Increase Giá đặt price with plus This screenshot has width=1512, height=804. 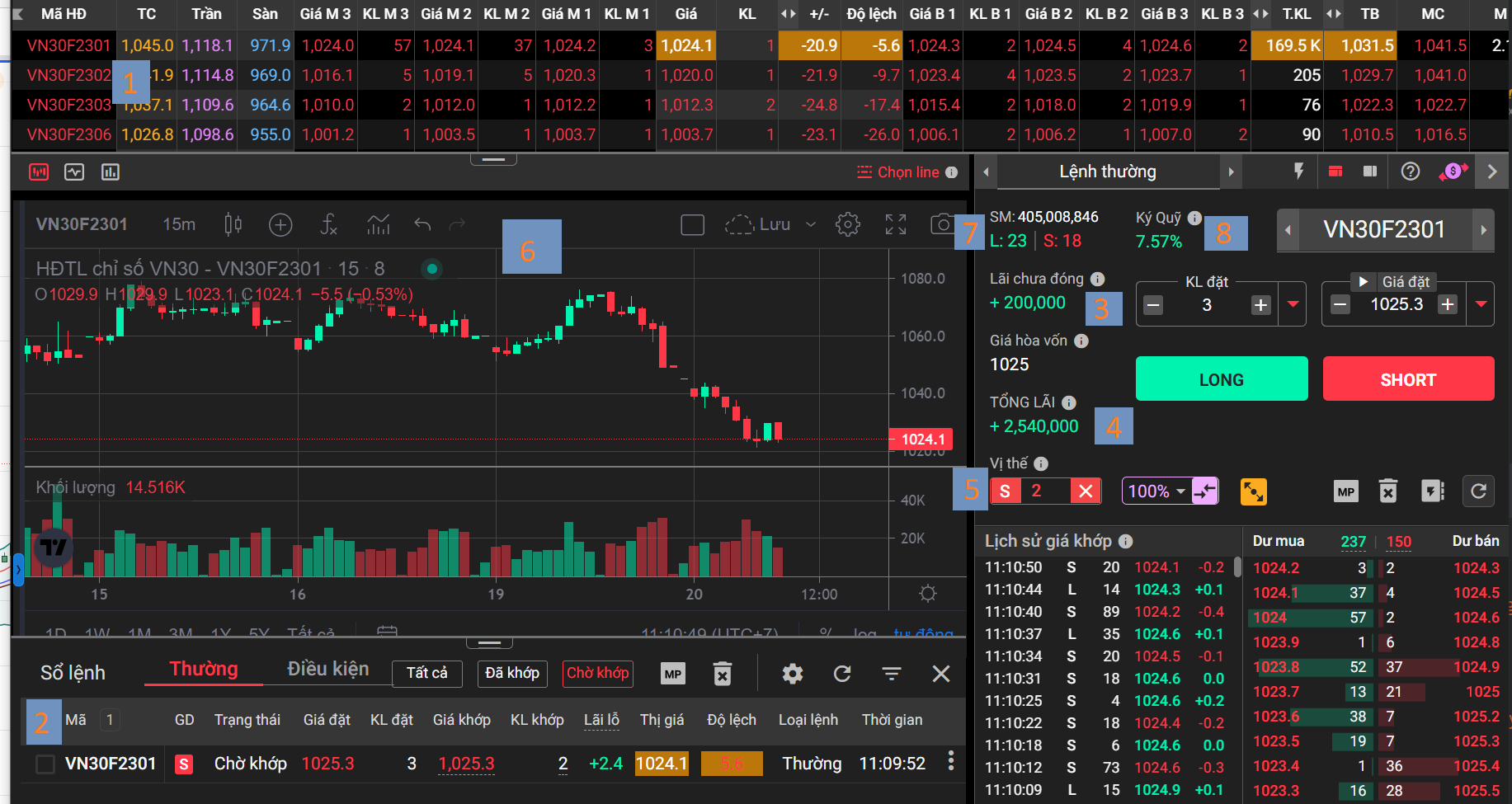1448,304
